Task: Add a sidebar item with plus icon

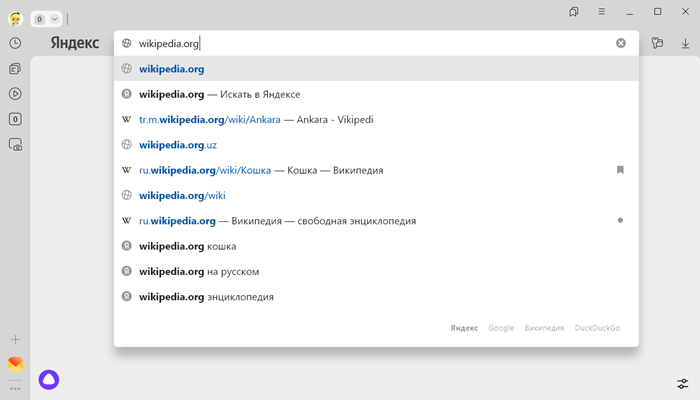Action: pos(15,340)
